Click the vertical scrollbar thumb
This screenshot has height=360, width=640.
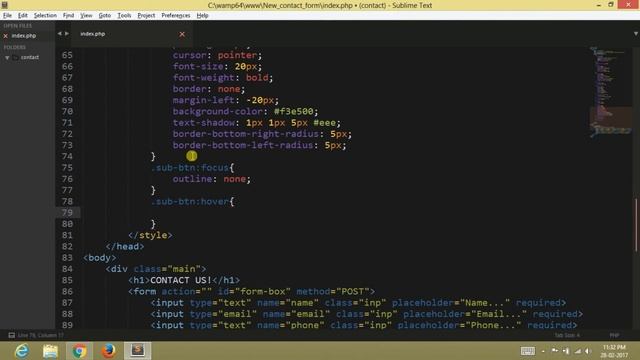636,224
